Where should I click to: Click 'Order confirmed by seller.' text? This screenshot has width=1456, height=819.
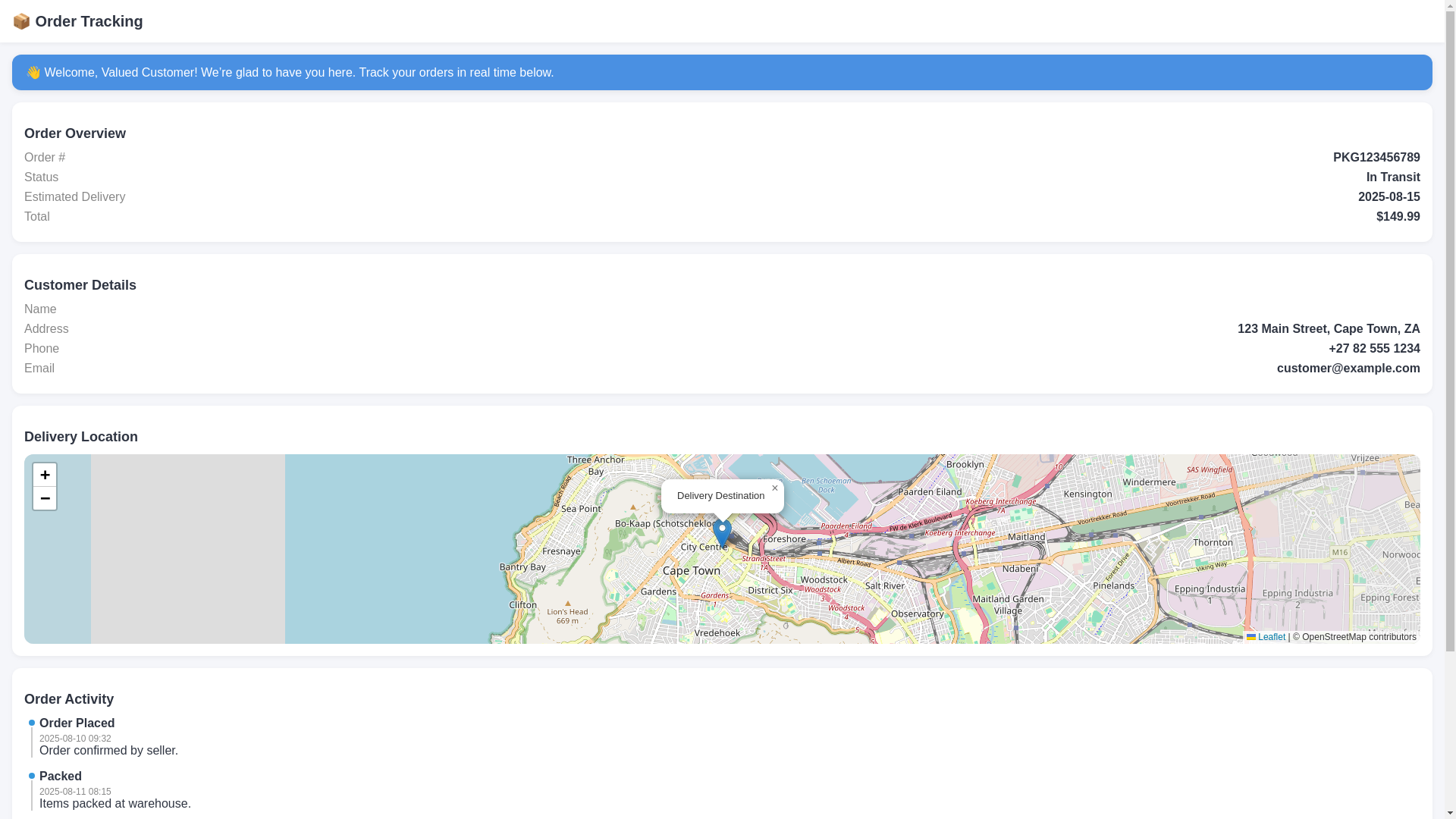click(x=108, y=751)
